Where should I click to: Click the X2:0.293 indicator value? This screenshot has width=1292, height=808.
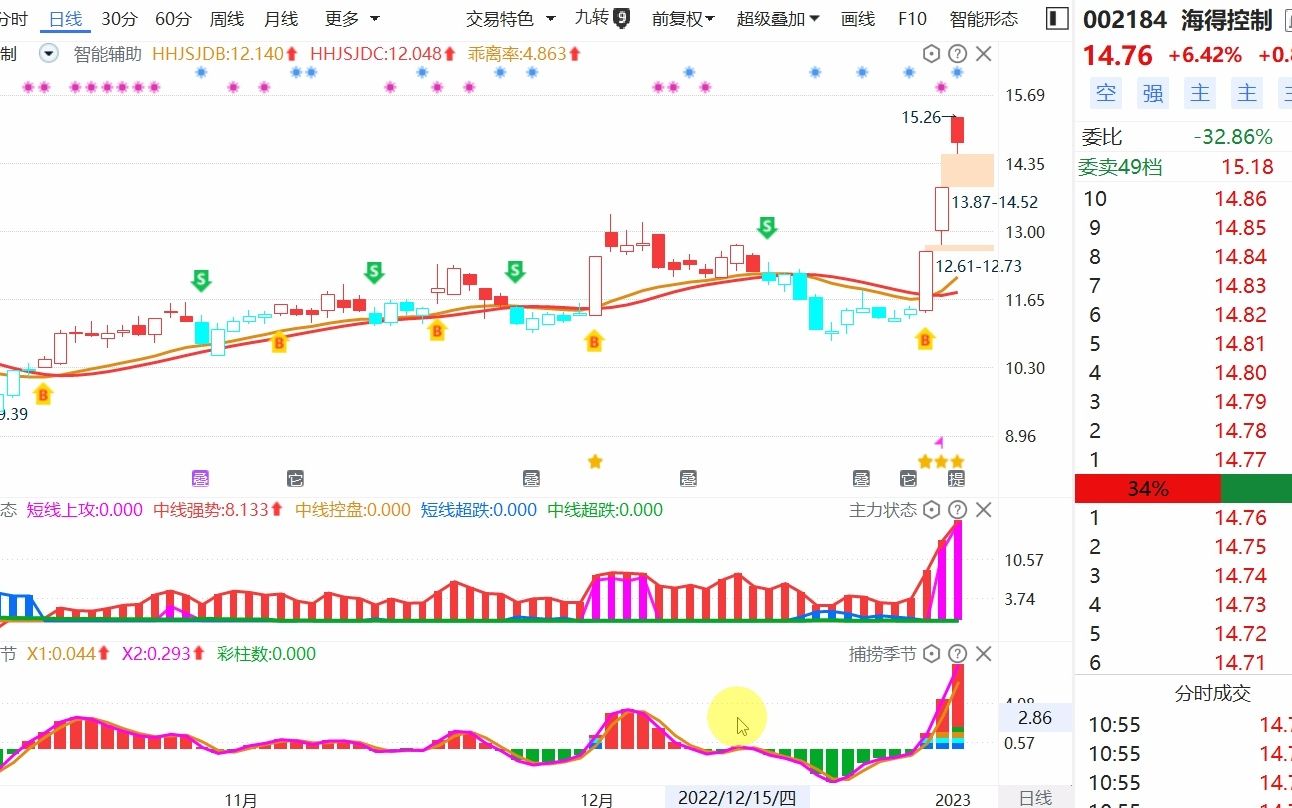pyautogui.click(x=164, y=654)
